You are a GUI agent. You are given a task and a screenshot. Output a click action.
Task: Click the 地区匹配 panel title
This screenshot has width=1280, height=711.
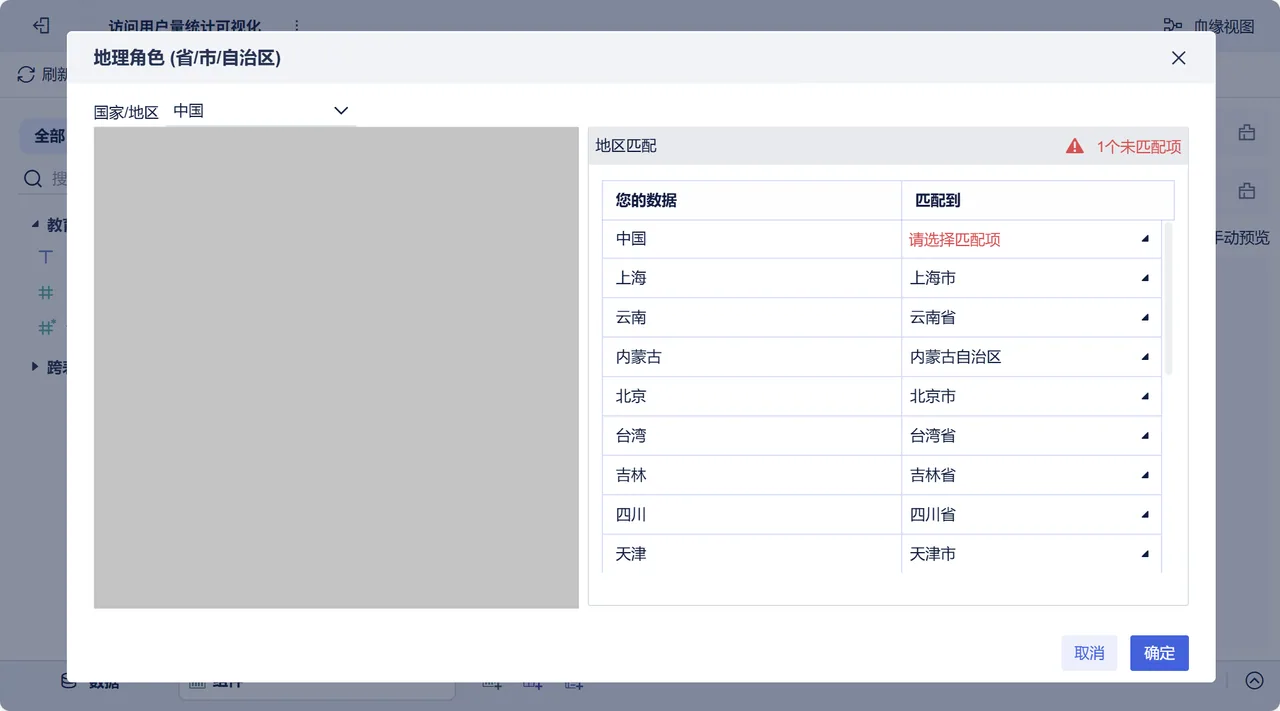point(626,146)
